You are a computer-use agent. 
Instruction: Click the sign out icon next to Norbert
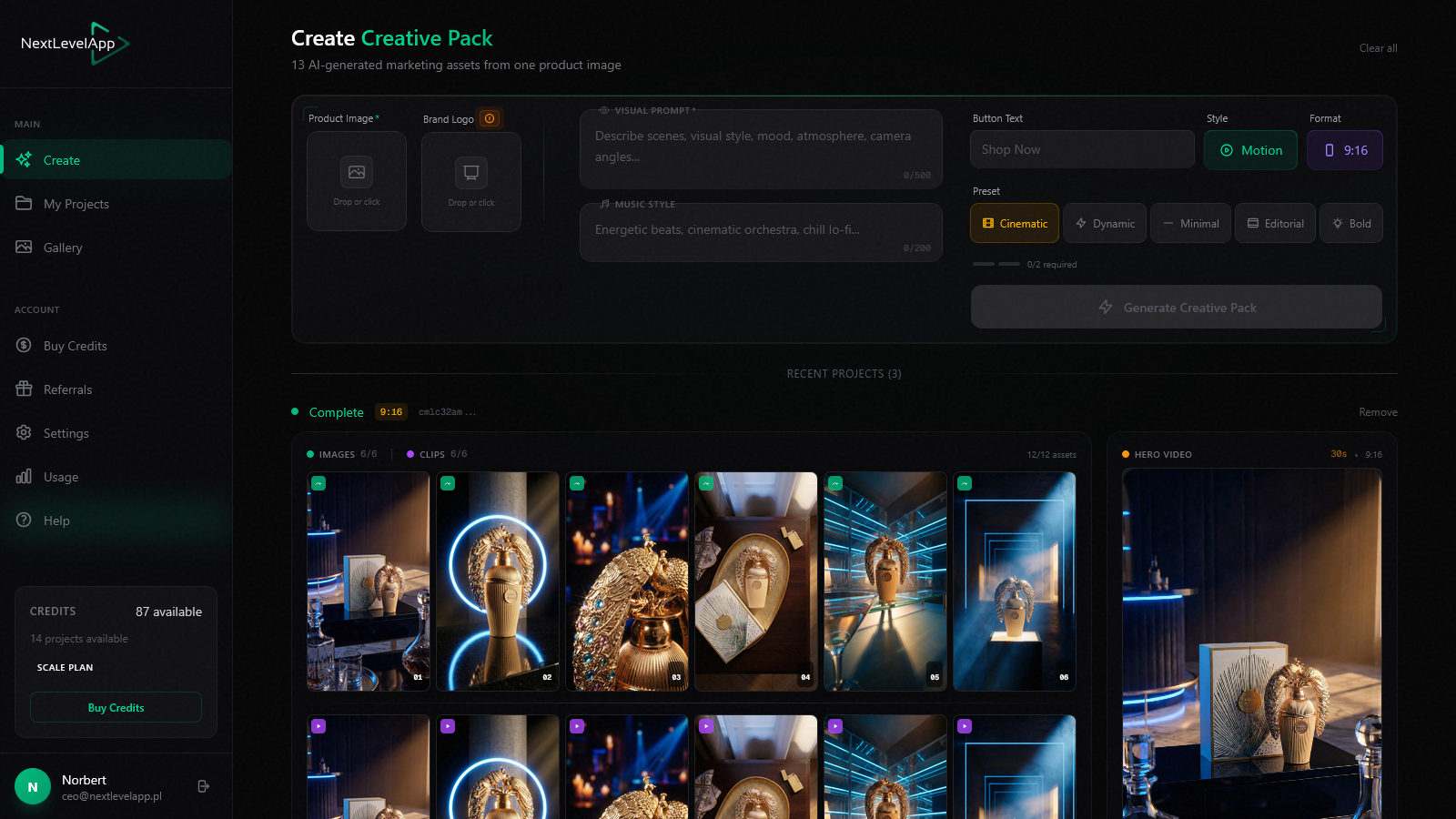click(x=203, y=785)
